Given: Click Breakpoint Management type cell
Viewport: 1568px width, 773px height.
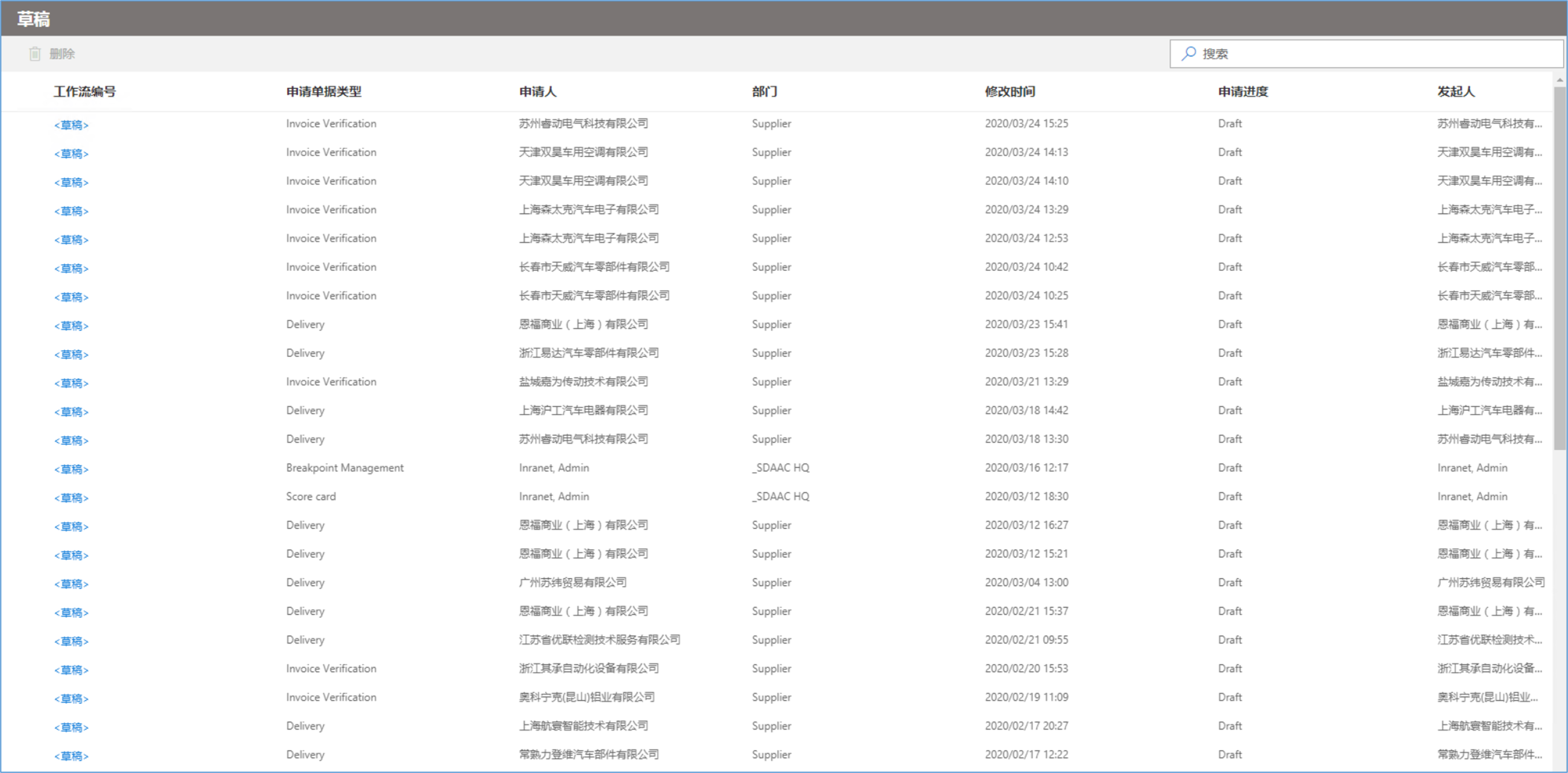Looking at the screenshot, I should 344,467.
